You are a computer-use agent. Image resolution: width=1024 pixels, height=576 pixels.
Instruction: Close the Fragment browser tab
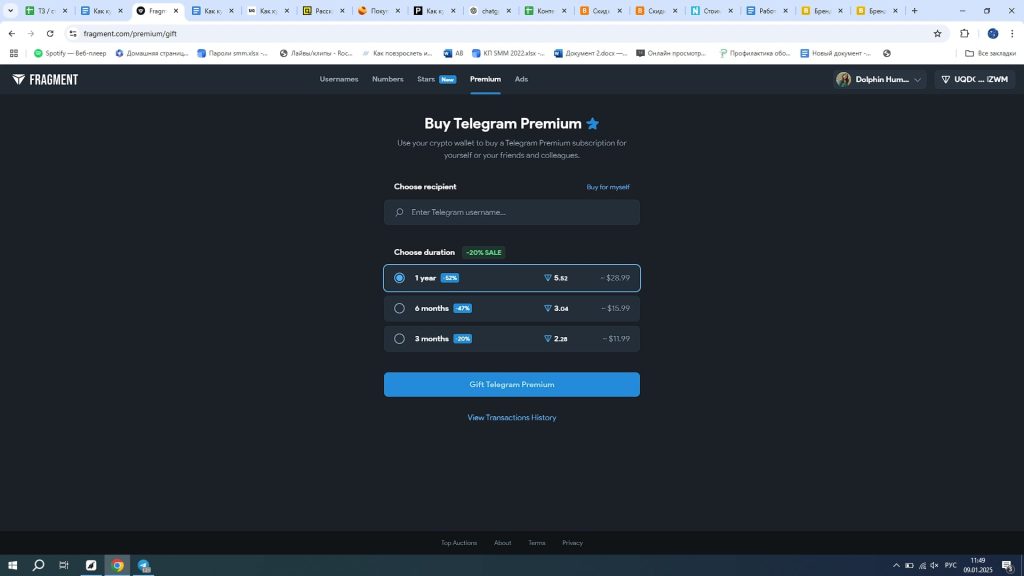click(176, 10)
